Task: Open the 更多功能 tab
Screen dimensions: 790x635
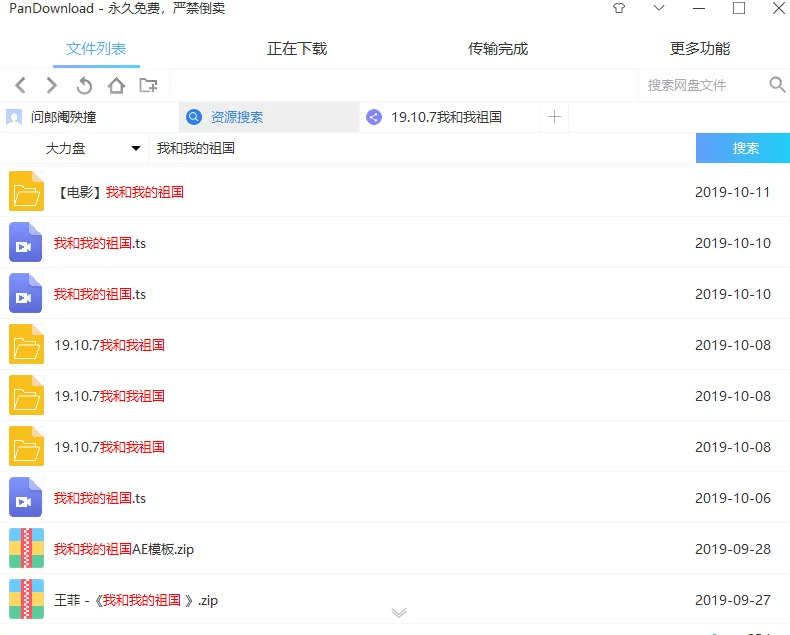Action: [700, 49]
